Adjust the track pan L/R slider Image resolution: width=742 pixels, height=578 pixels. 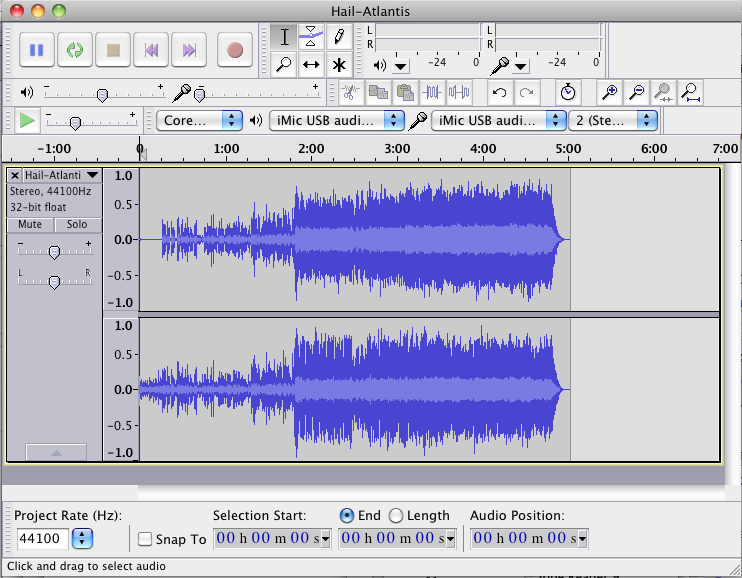(54, 282)
